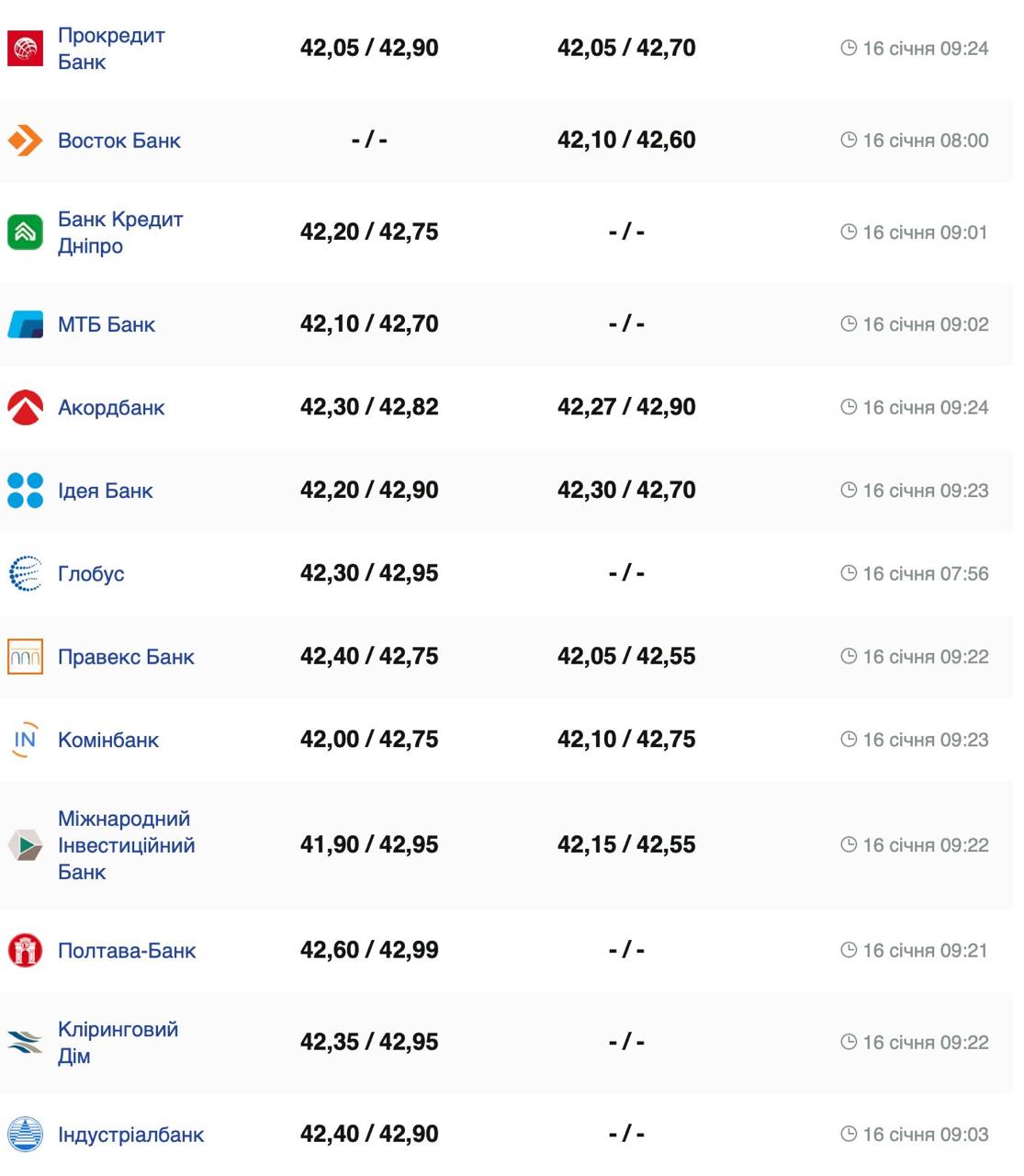Click the МТБ Банк blue logo icon
The width and height of the screenshot is (1024, 1176).
click(25, 324)
